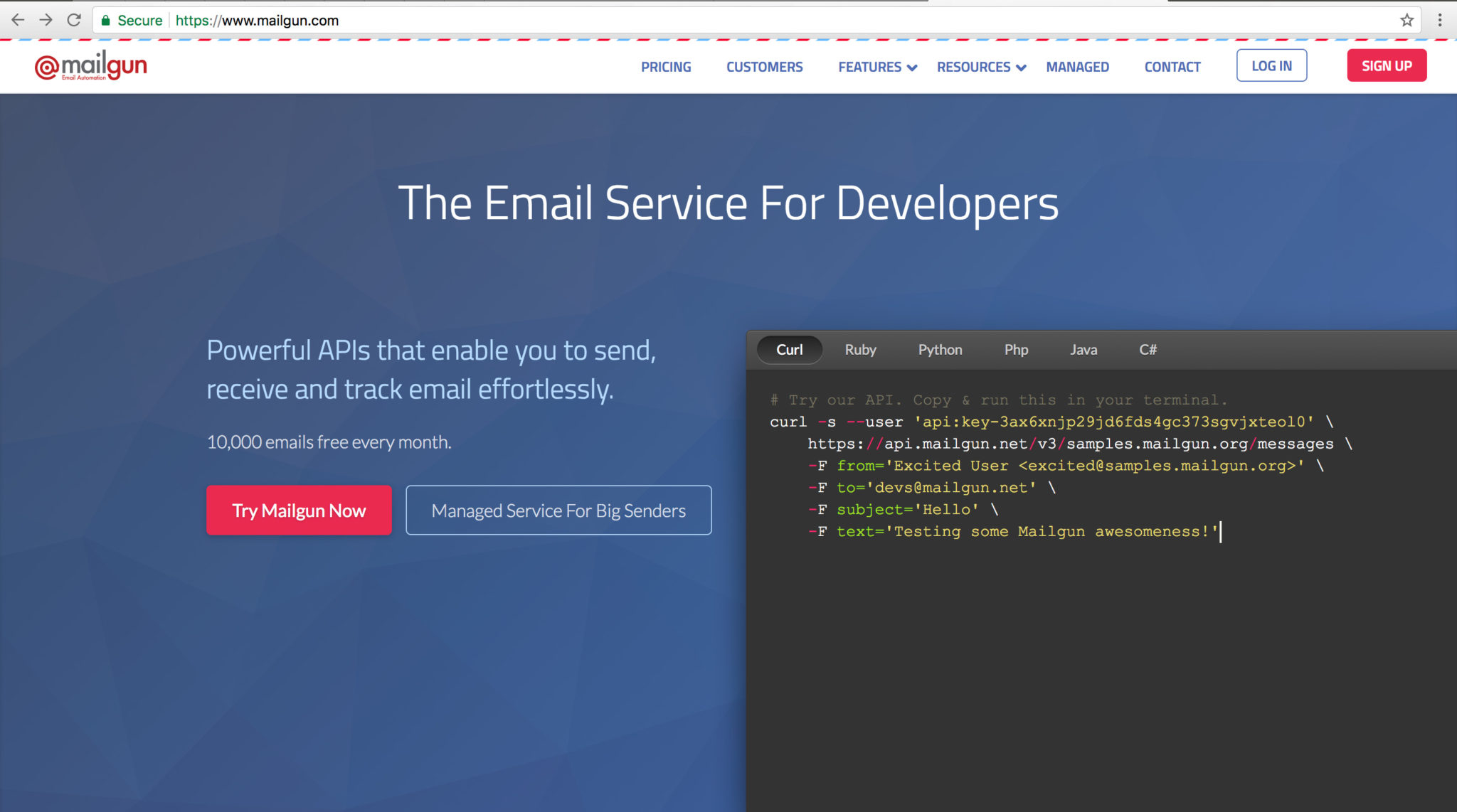The height and width of the screenshot is (812, 1457).
Task: Click the API key string in code
Action: coord(1114,422)
